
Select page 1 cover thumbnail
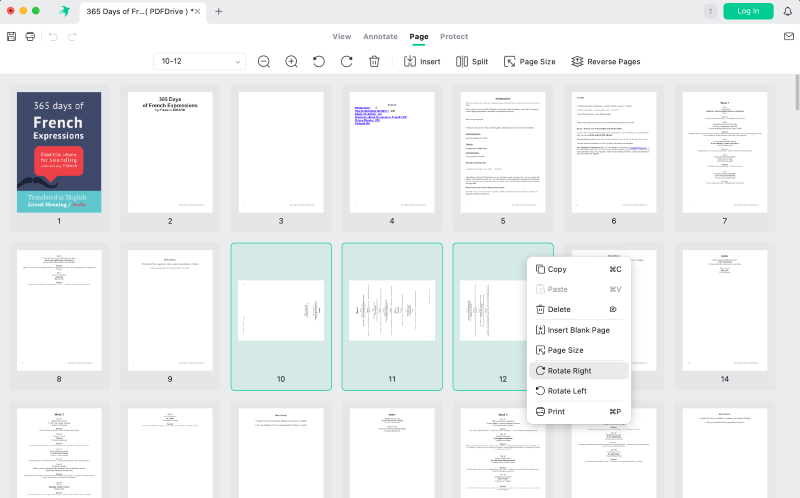coord(59,152)
